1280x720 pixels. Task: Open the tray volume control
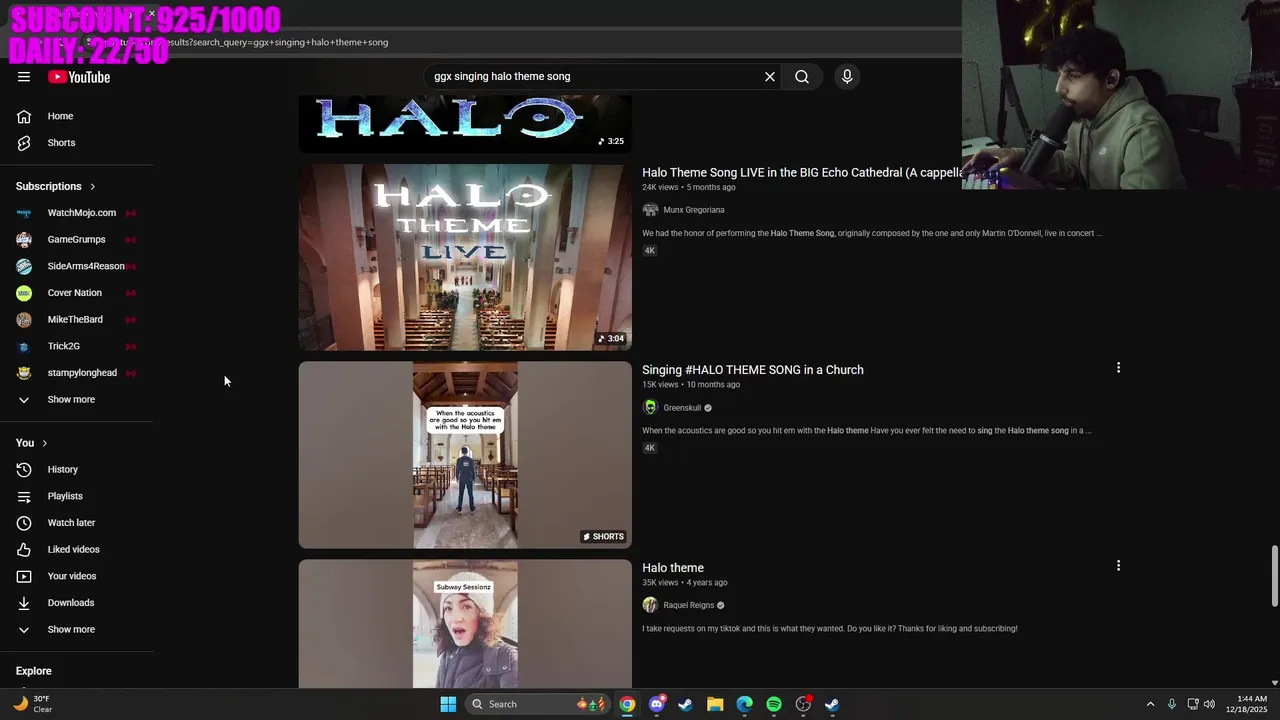click(x=1210, y=704)
